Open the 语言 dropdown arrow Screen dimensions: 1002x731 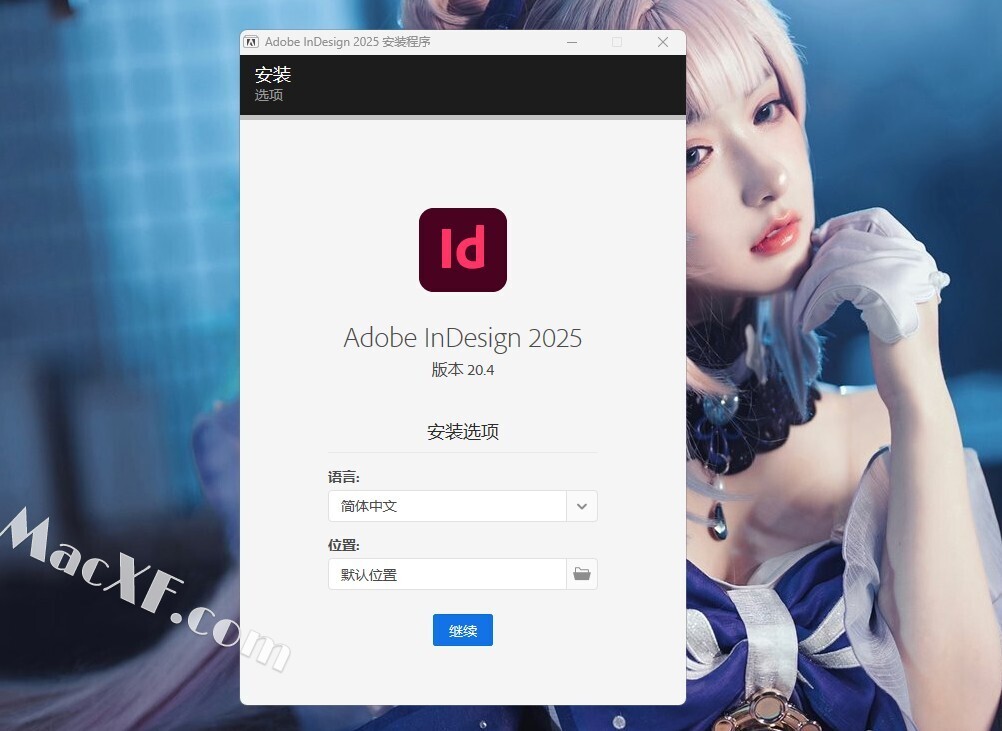[x=582, y=506]
